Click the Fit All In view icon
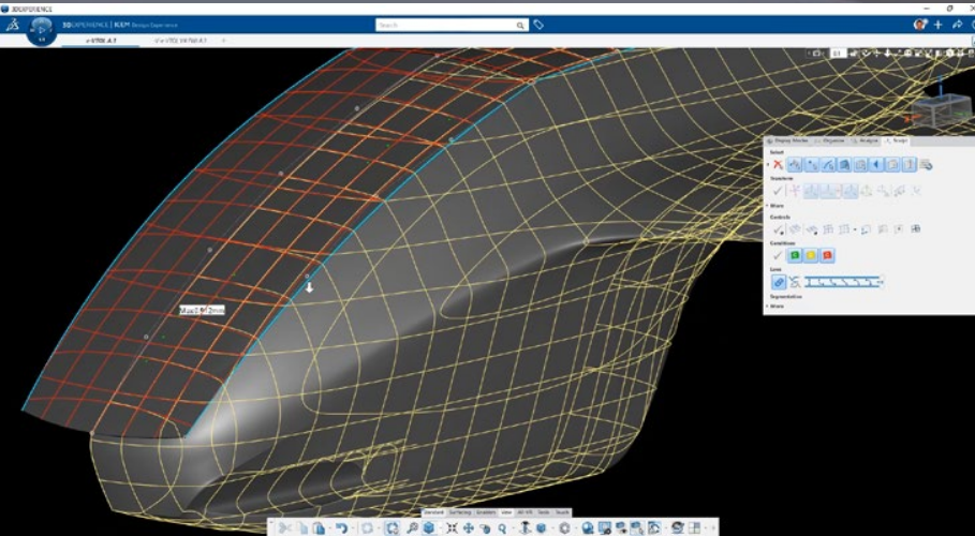This screenshot has height=536, width=976. click(x=391, y=527)
